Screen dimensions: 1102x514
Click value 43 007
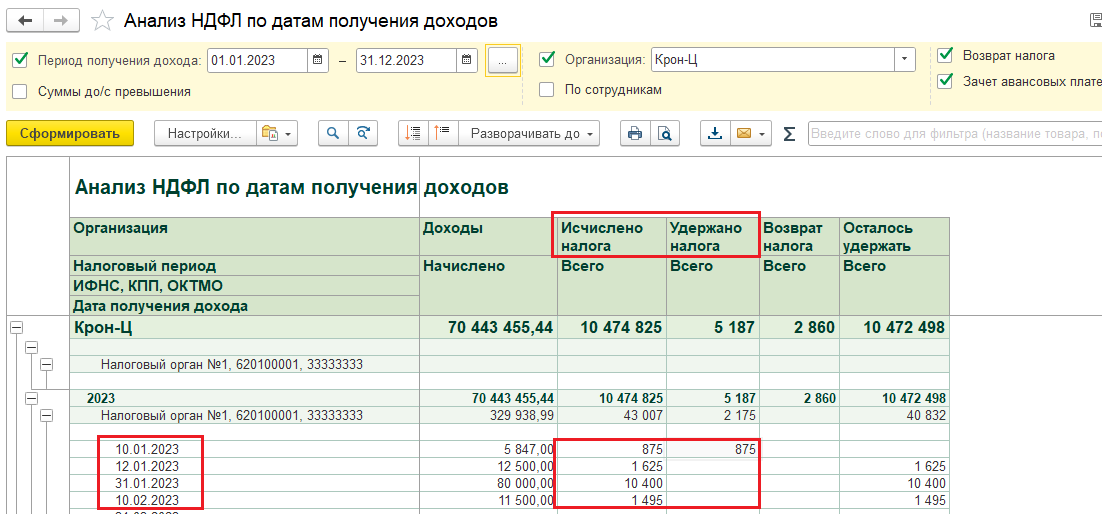click(x=643, y=416)
